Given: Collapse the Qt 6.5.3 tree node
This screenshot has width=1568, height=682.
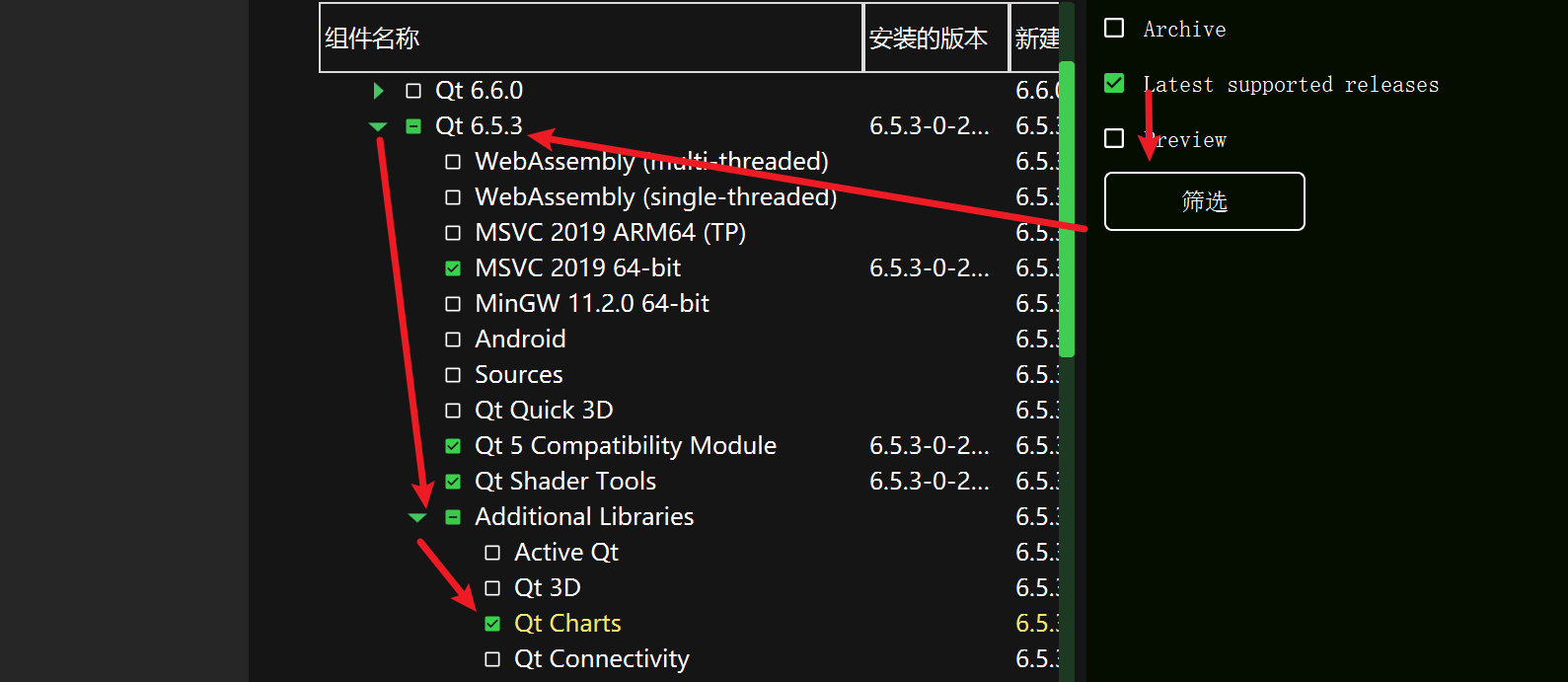Looking at the screenshot, I should (x=378, y=126).
